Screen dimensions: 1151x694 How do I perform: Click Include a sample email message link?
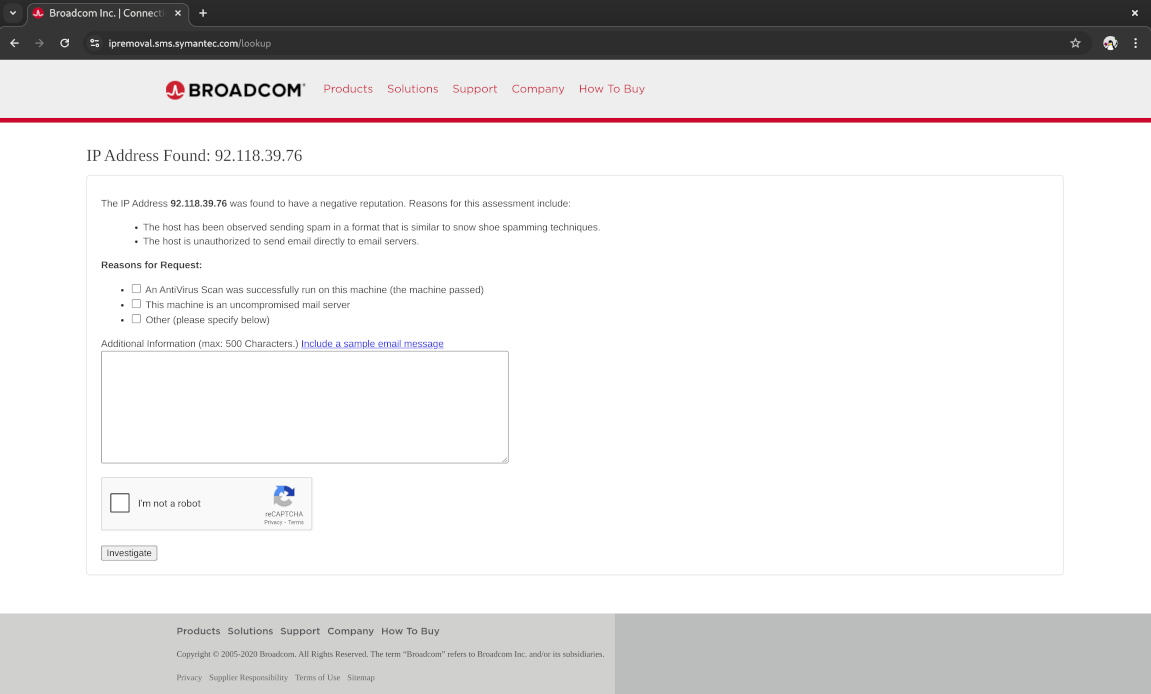click(x=372, y=344)
